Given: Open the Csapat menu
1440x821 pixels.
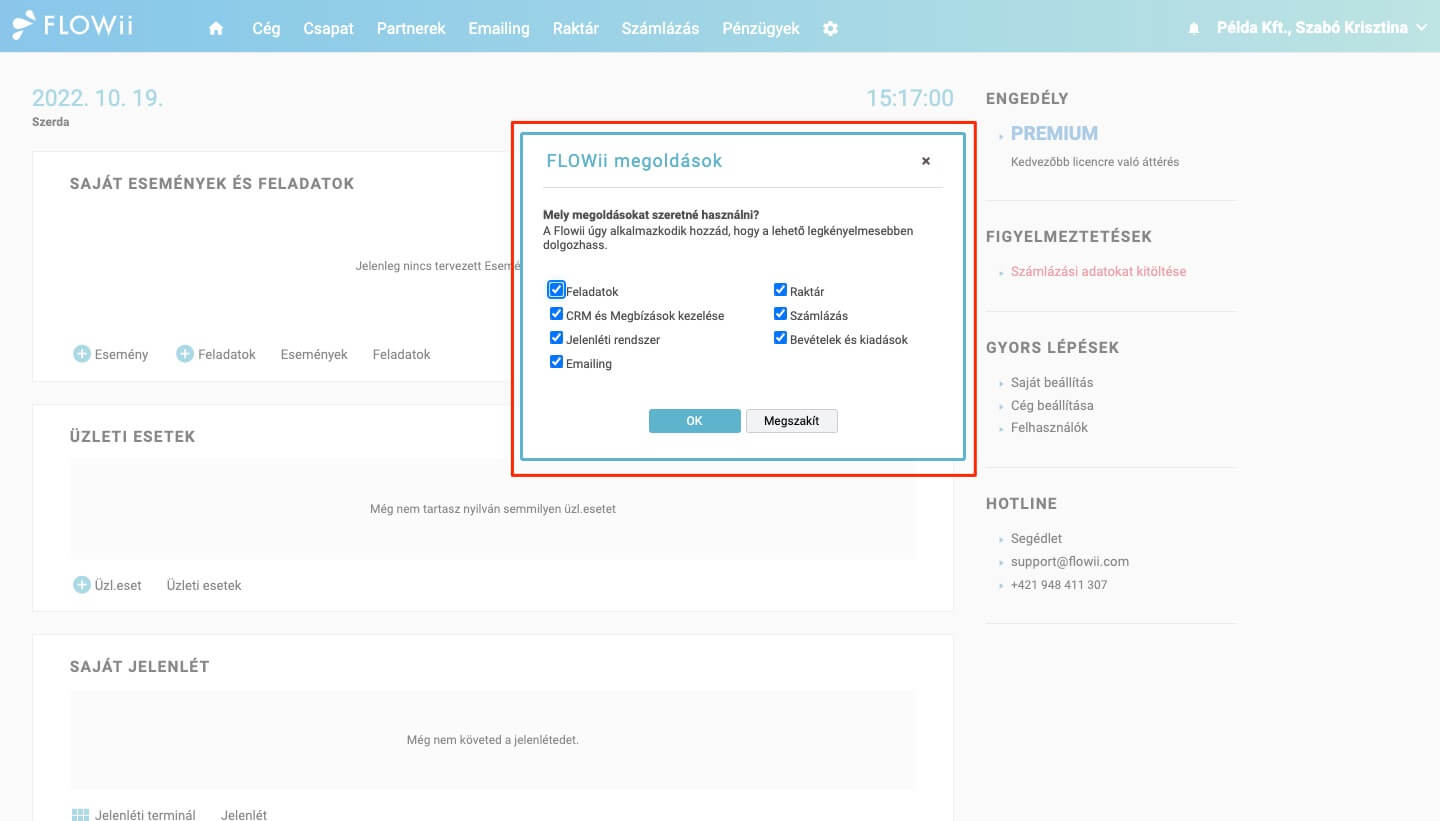Looking at the screenshot, I should (329, 28).
